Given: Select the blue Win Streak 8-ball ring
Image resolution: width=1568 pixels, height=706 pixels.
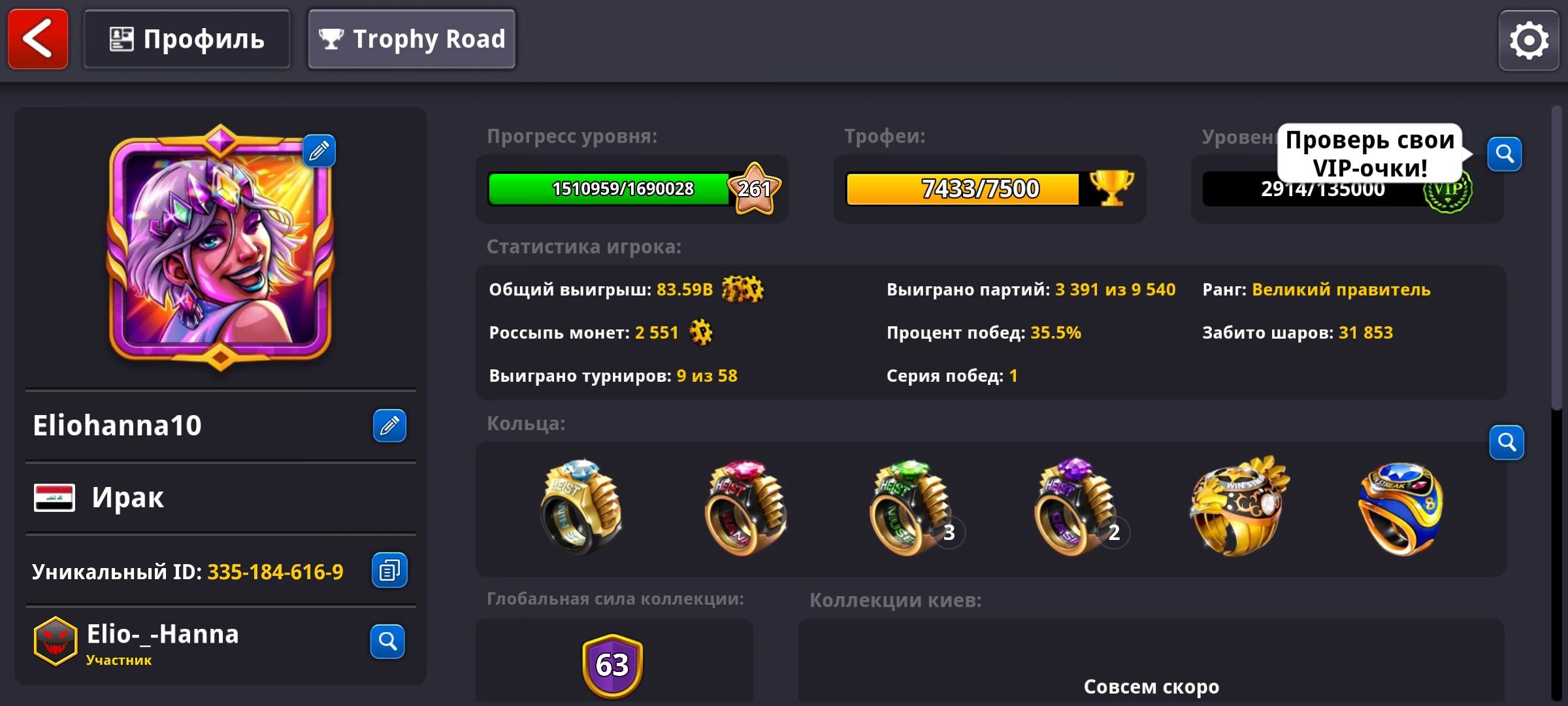Looking at the screenshot, I should (x=1400, y=509).
